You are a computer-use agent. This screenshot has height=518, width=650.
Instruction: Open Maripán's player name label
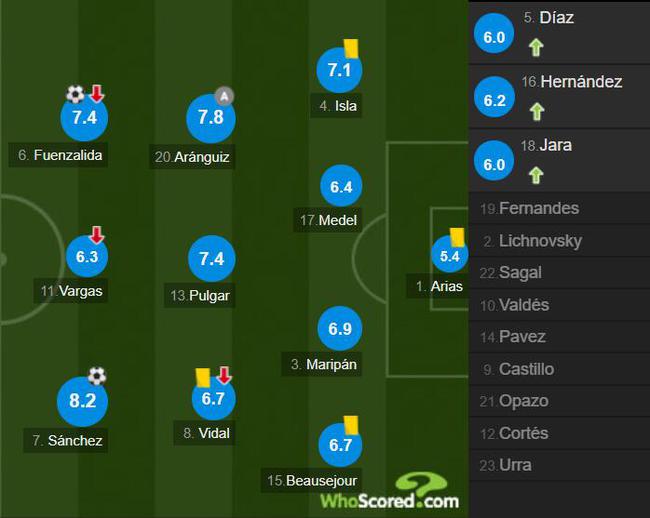(x=322, y=364)
